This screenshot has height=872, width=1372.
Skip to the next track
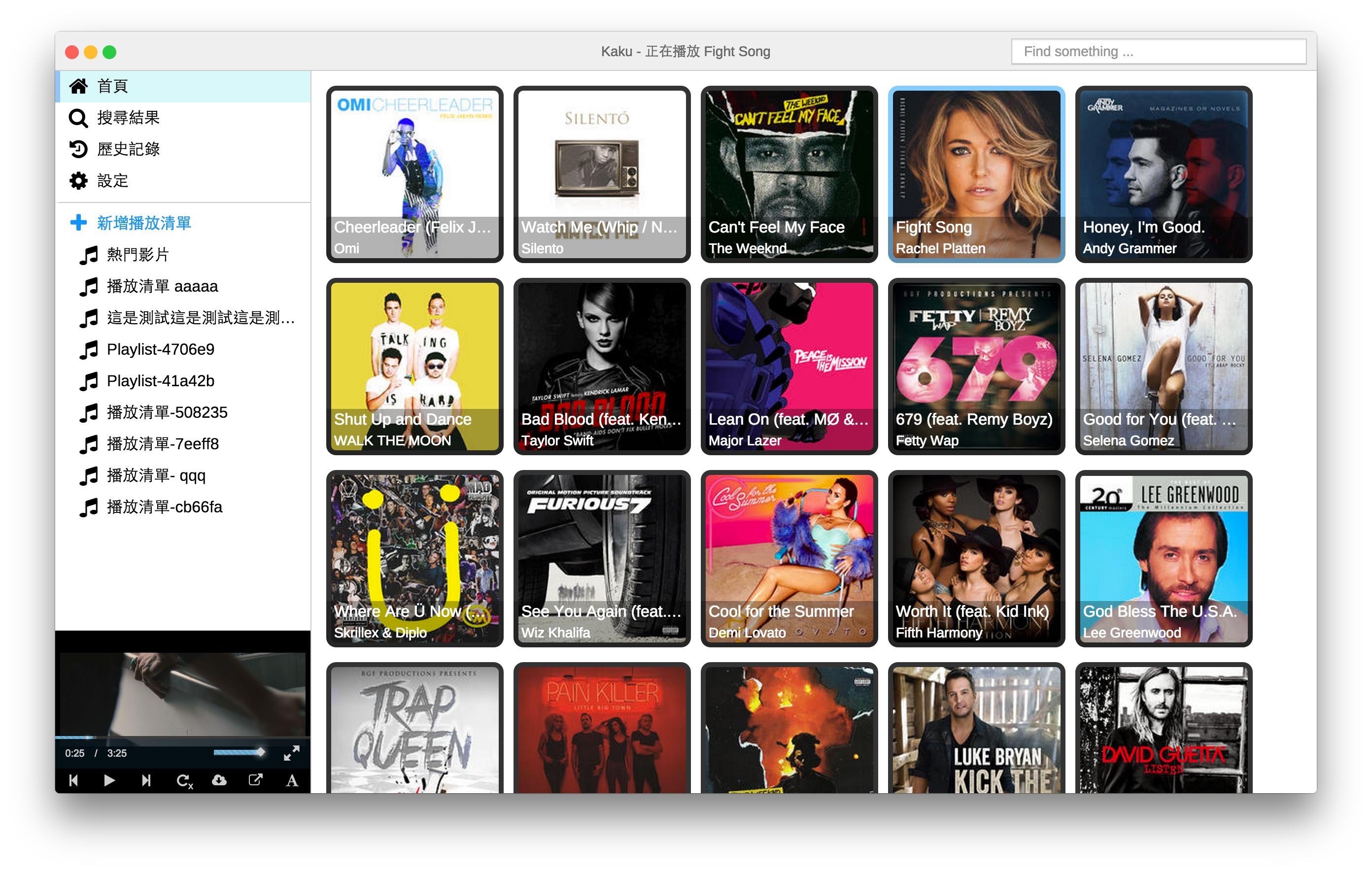click(x=146, y=780)
